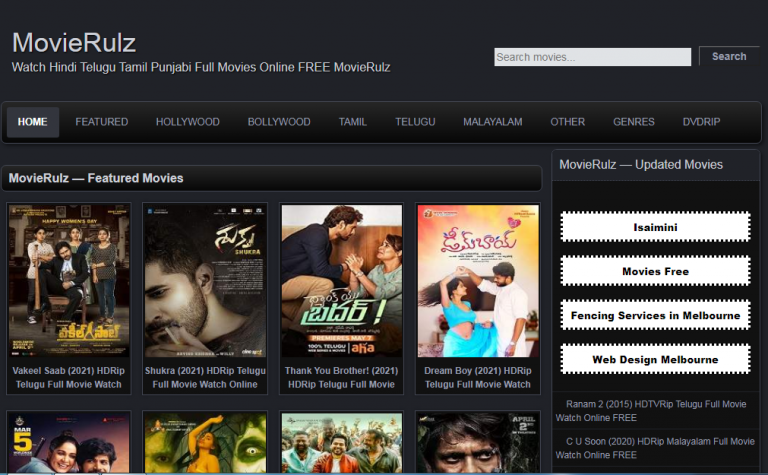Screen dimensions: 768x475
Task: Open the OTHER menu item
Action: coord(568,122)
